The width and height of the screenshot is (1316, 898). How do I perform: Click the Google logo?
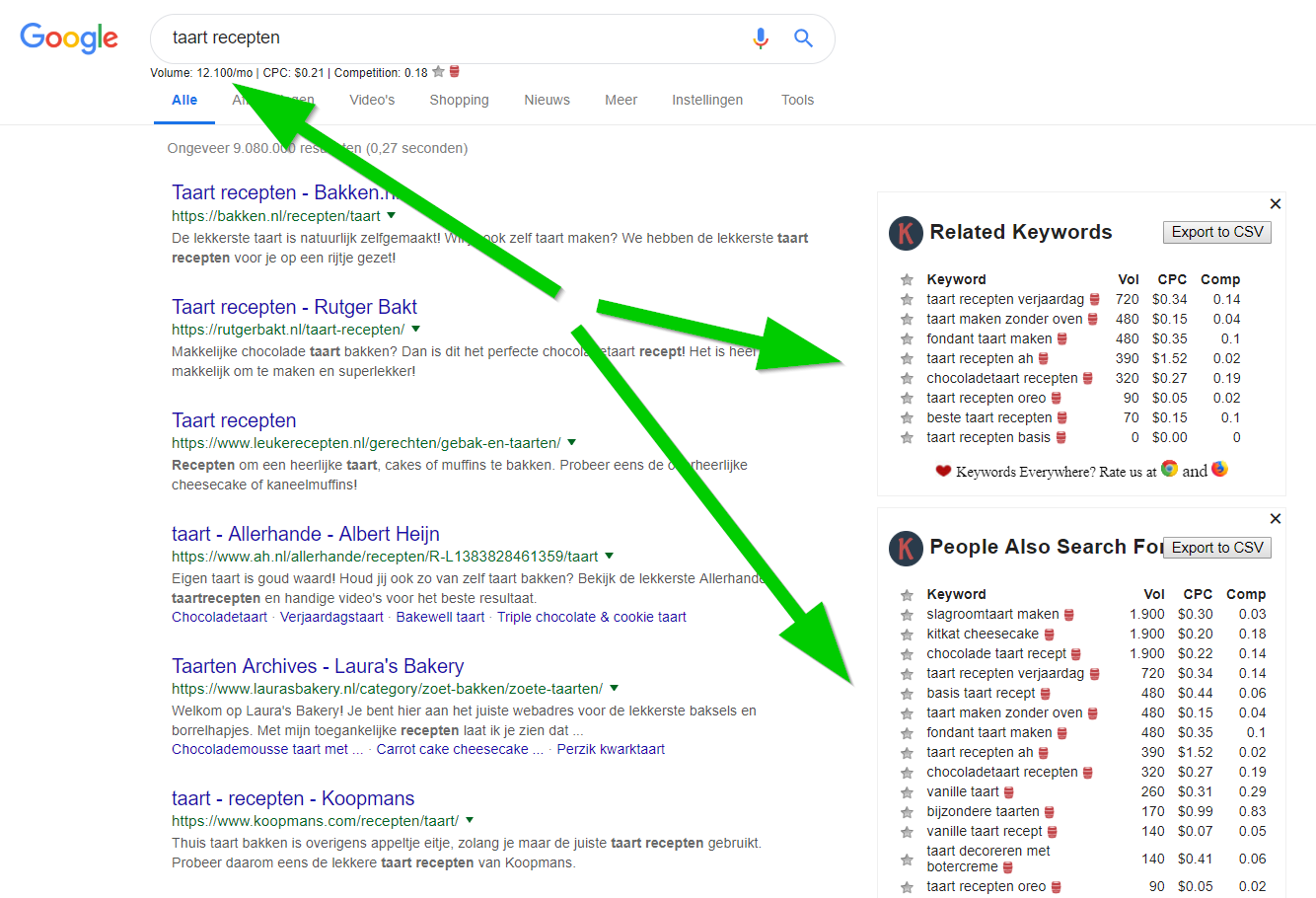(69, 37)
